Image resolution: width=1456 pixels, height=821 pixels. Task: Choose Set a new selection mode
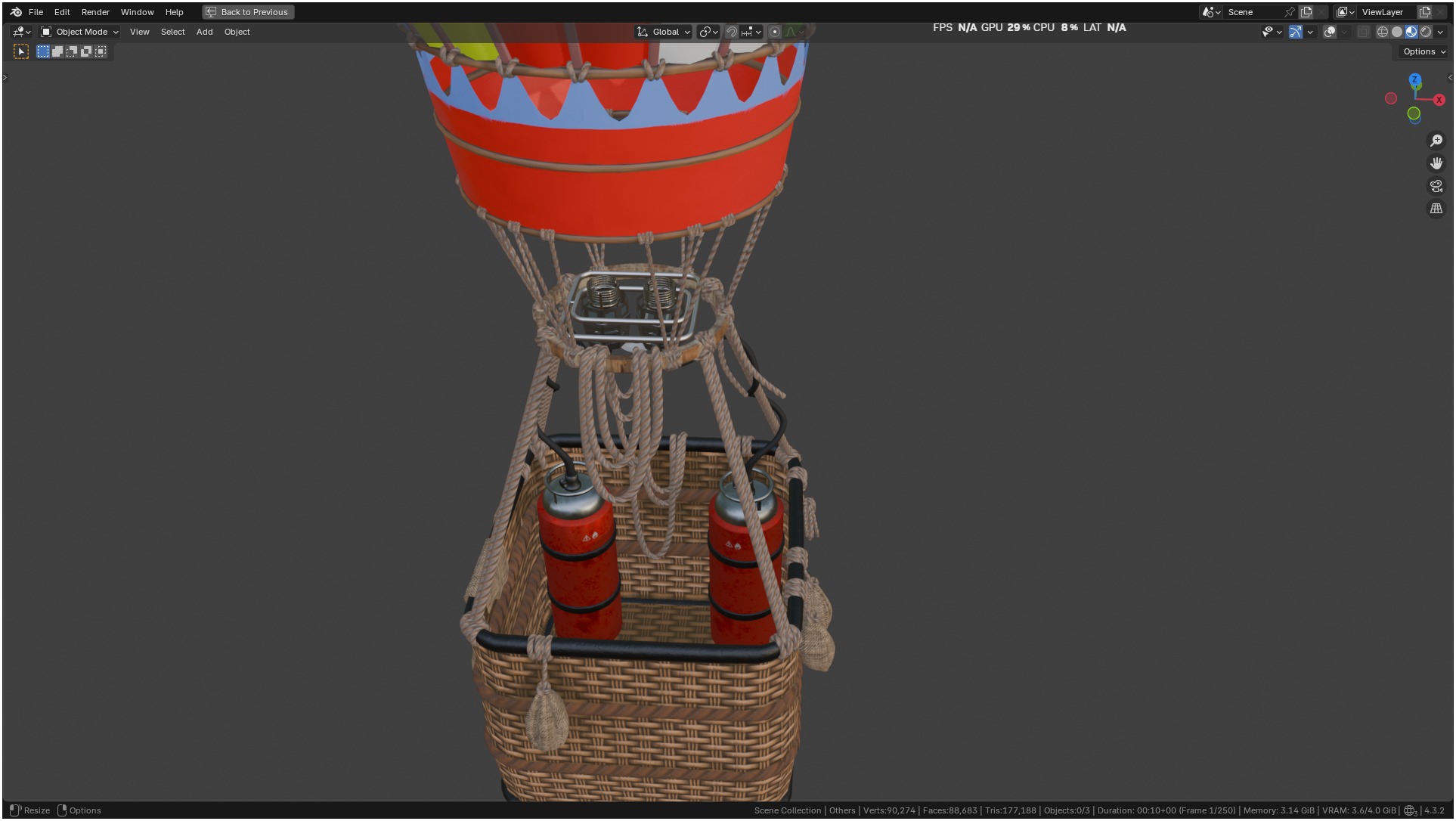click(x=43, y=51)
